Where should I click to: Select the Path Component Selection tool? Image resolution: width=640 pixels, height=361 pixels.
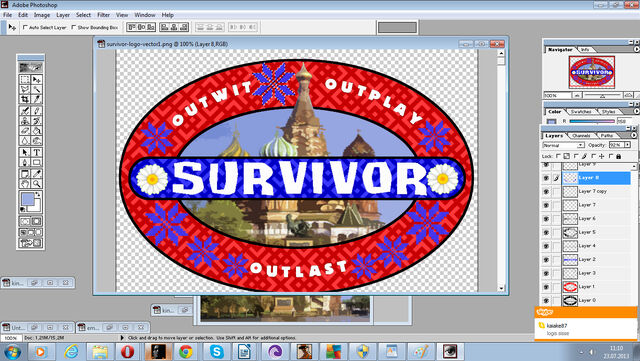[x=25, y=152]
